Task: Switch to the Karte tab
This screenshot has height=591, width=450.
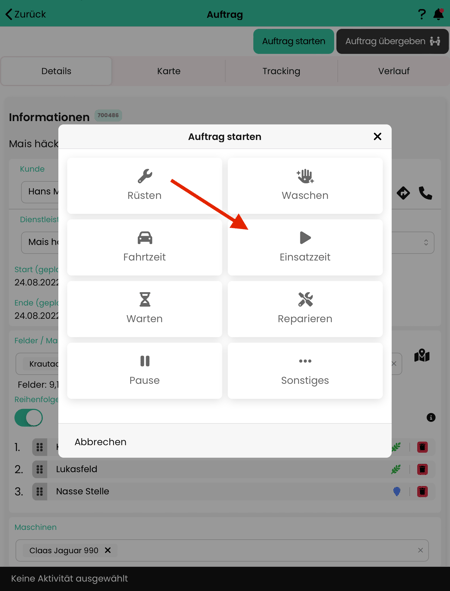Action: (168, 71)
